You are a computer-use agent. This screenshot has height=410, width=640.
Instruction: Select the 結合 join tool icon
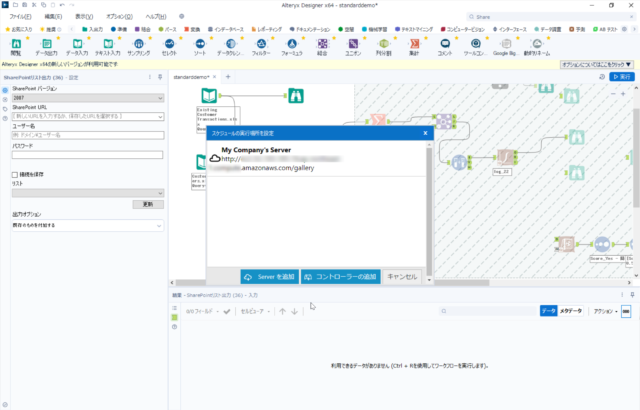click(322, 44)
